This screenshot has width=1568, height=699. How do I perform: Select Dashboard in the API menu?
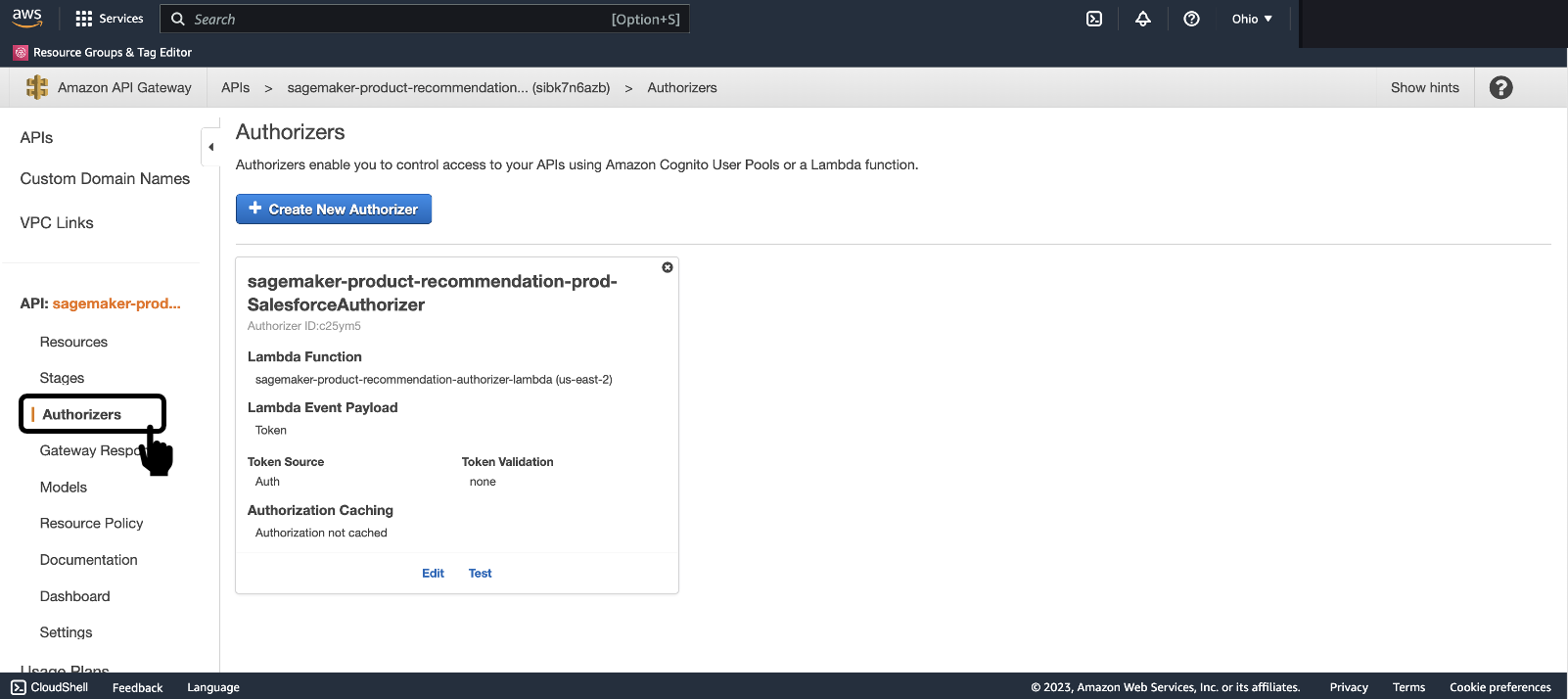coord(74,595)
